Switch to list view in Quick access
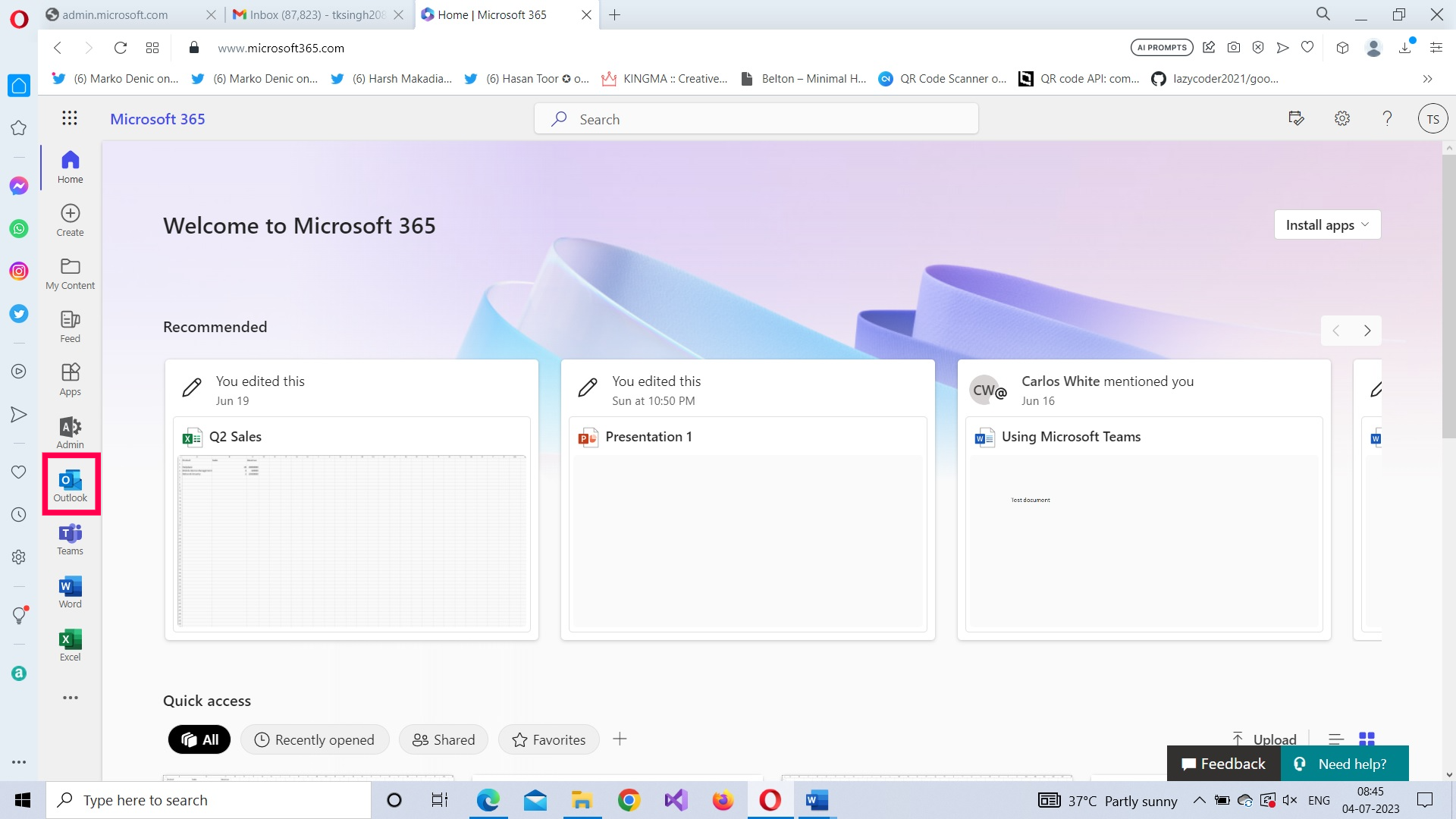 [x=1335, y=739]
